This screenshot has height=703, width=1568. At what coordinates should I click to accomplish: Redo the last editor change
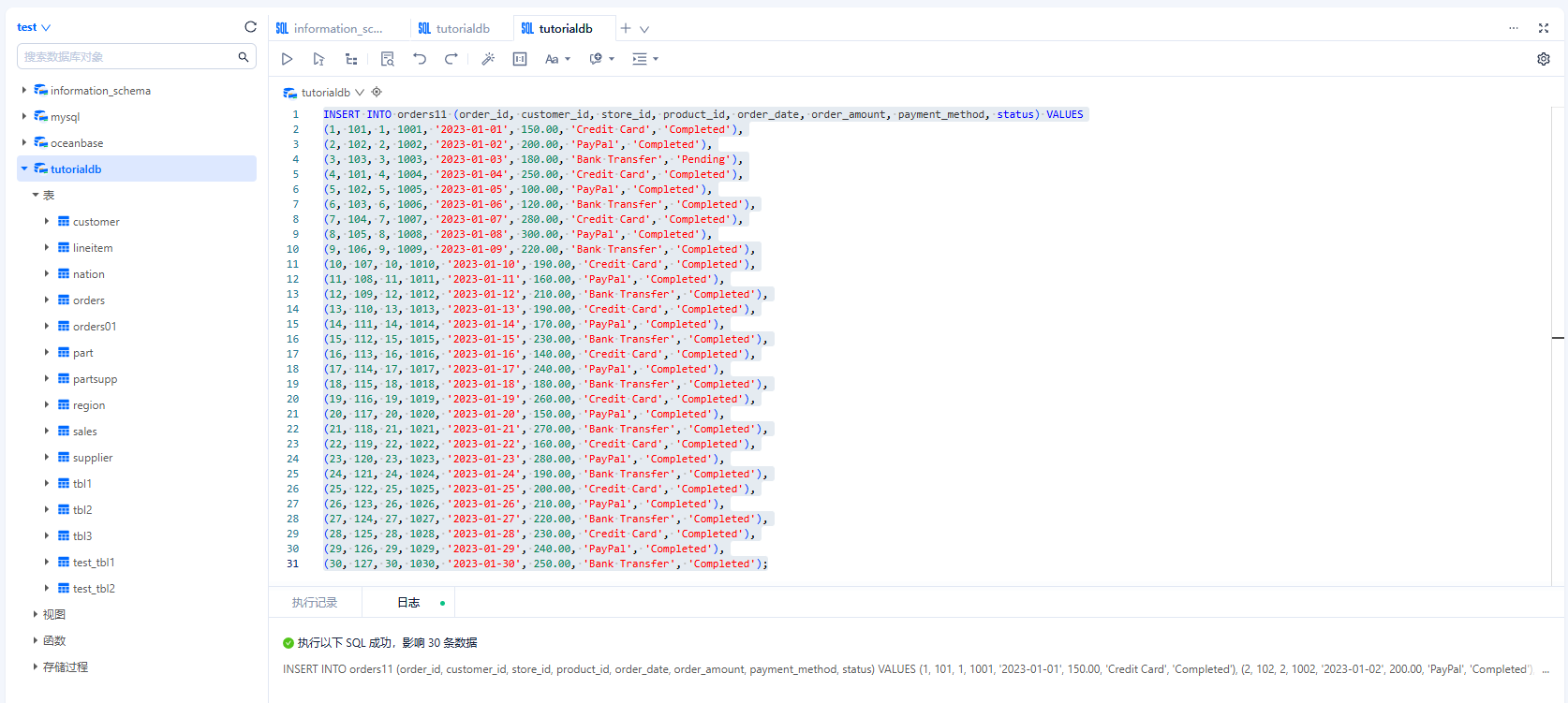pyautogui.click(x=451, y=59)
